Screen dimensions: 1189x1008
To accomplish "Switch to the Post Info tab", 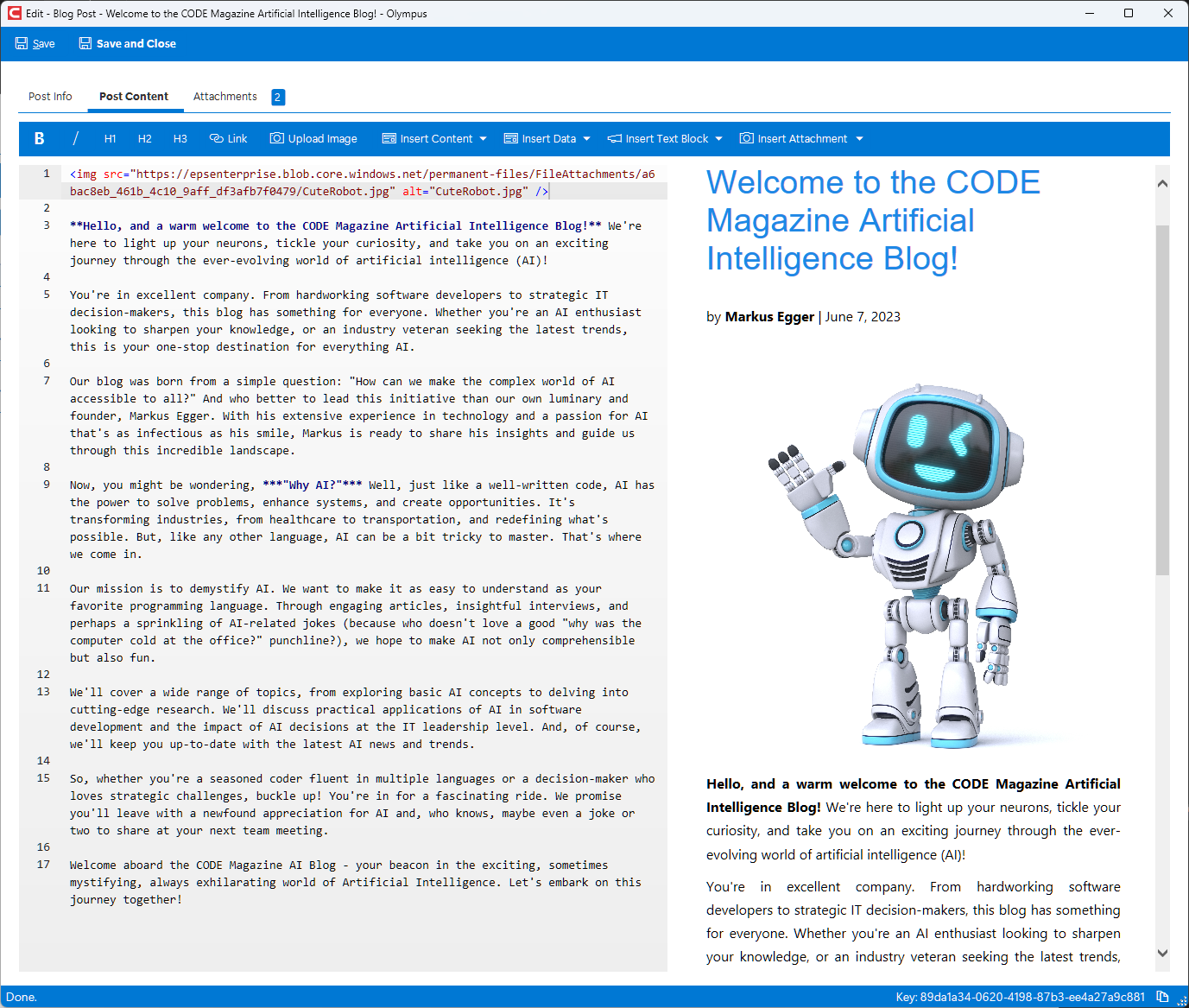I will click(50, 97).
